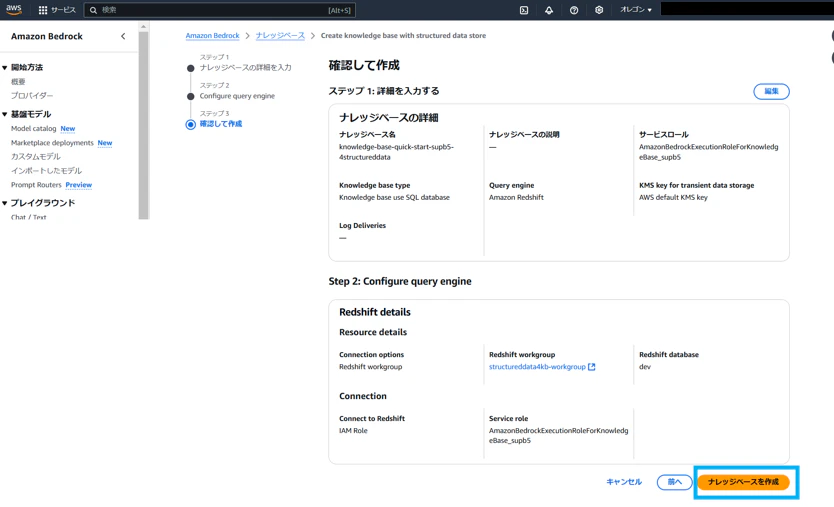This screenshot has width=834, height=507.
Task: Collapse the 基盤モデル sidebar section
Action: coord(5,114)
